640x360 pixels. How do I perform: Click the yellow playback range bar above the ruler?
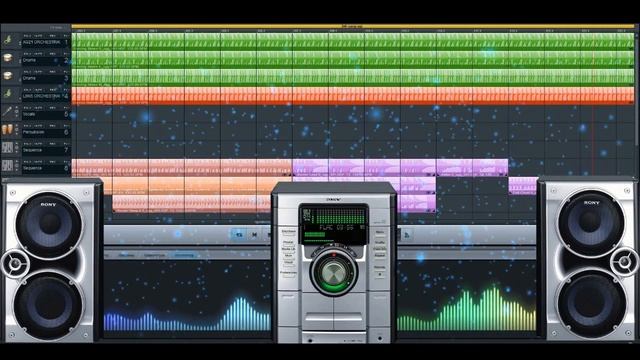[x=353, y=26]
